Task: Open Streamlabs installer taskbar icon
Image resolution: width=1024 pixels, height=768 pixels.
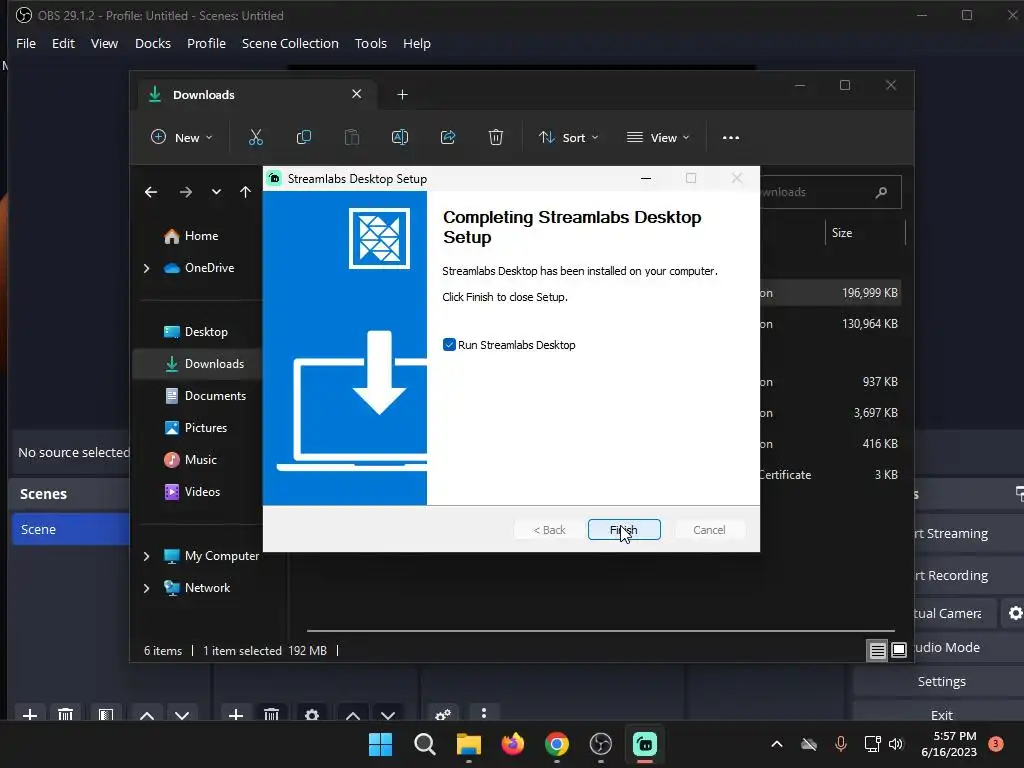Action: pos(645,744)
